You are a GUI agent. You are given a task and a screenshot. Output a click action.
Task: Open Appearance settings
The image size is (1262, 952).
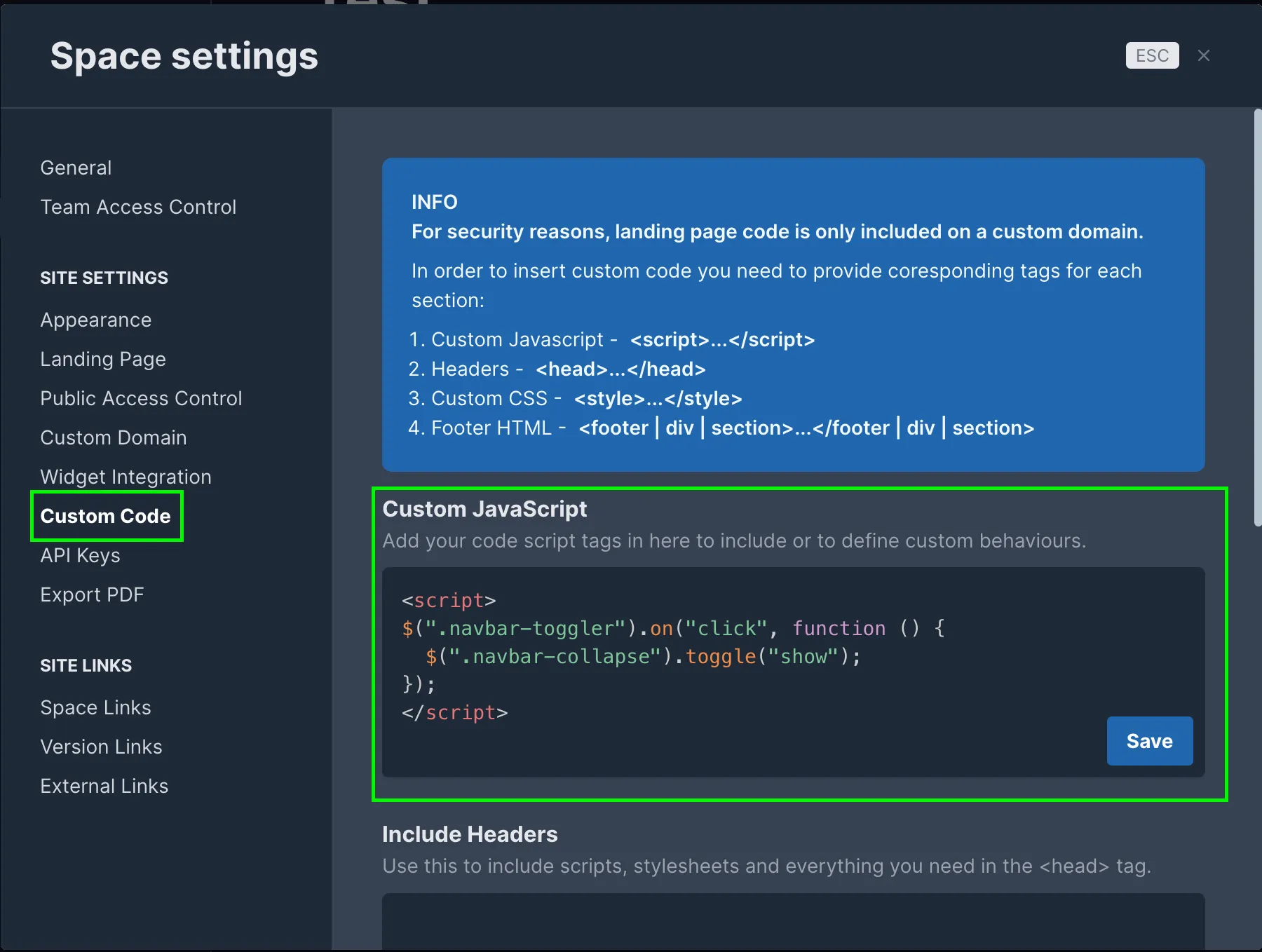[x=95, y=320]
